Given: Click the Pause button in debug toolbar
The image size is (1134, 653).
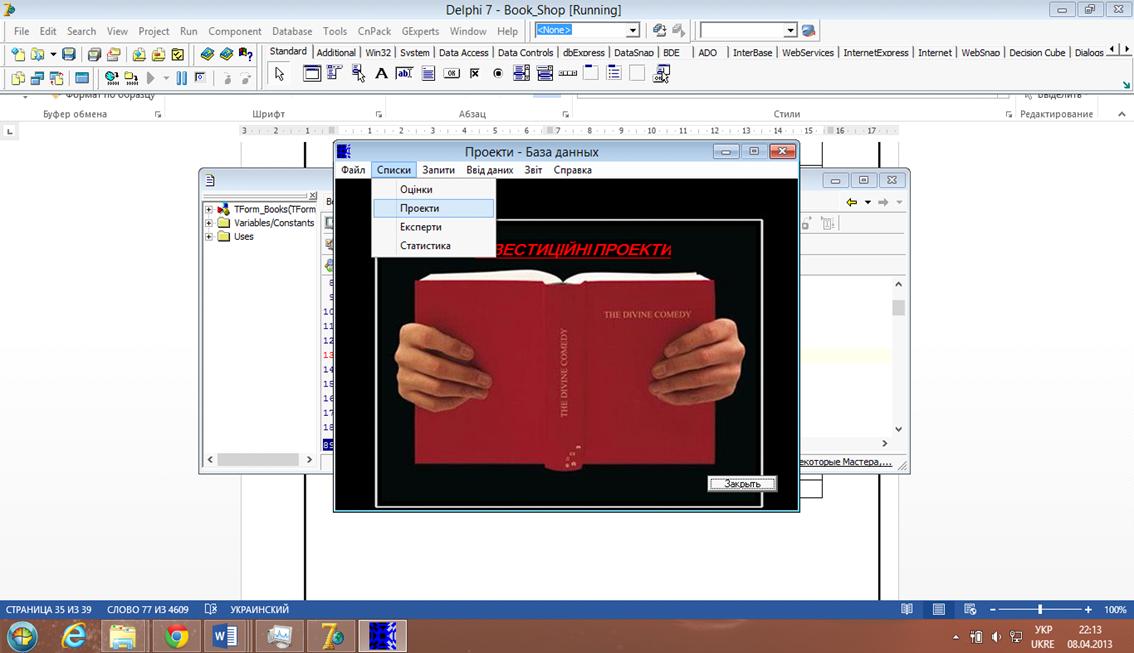Looking at the screenshot, I should [x=181, y=78].
